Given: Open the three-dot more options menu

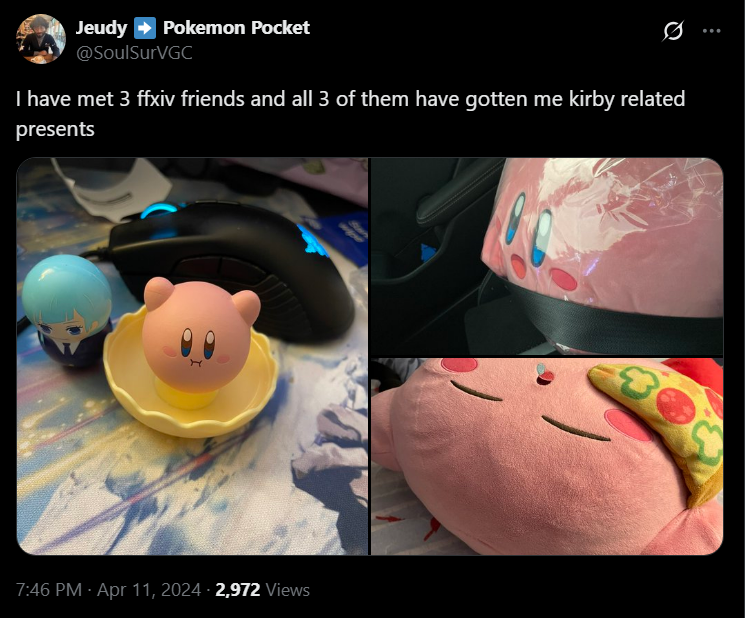Looking at the screenshot, I should pos(711,31).
